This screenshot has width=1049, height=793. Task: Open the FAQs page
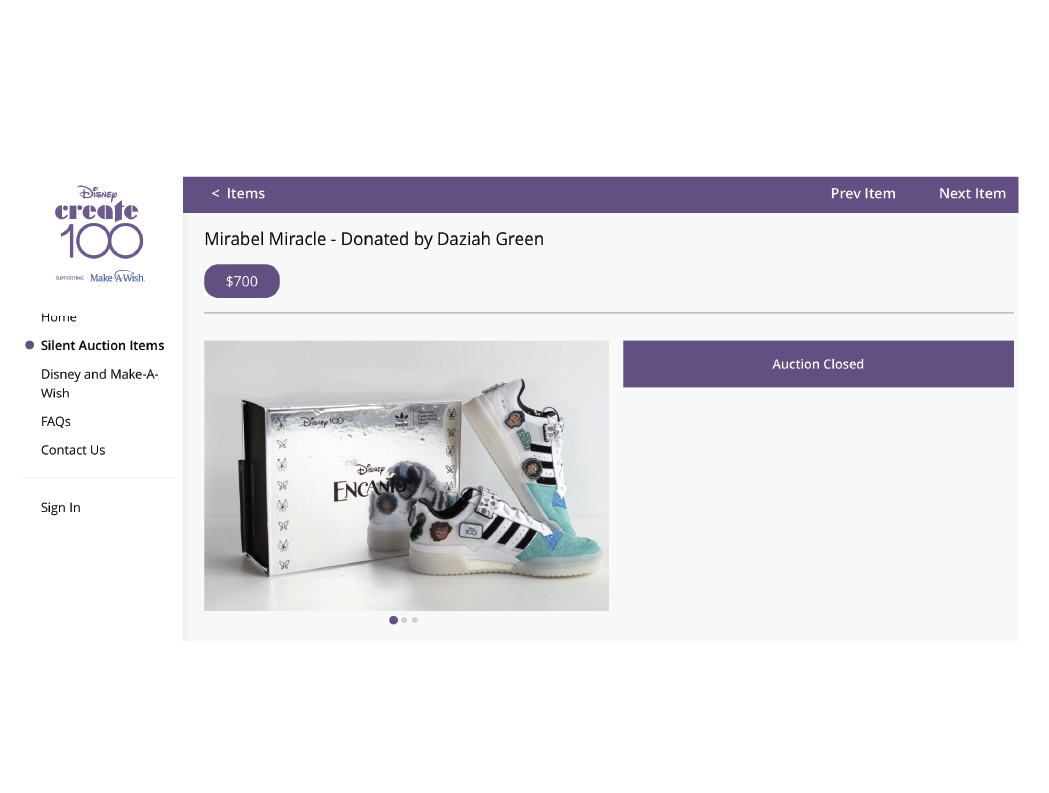[56, 422]
